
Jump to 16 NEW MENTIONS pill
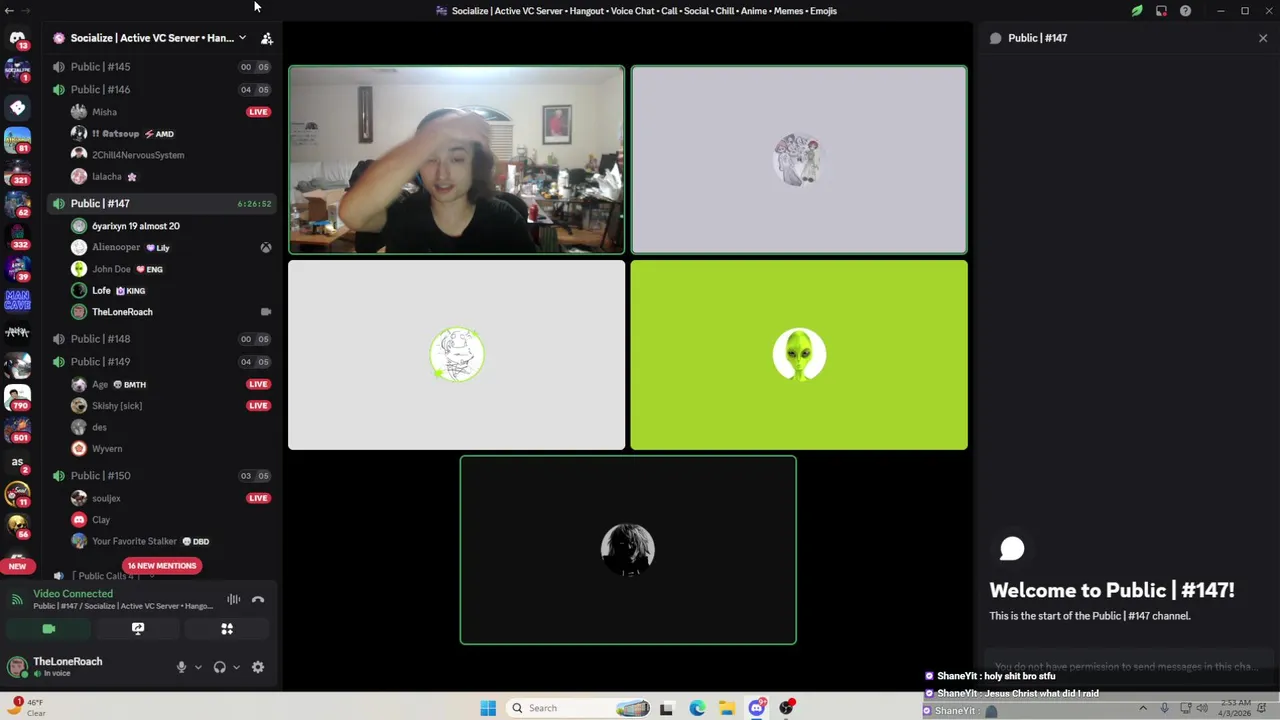point(162,566)
